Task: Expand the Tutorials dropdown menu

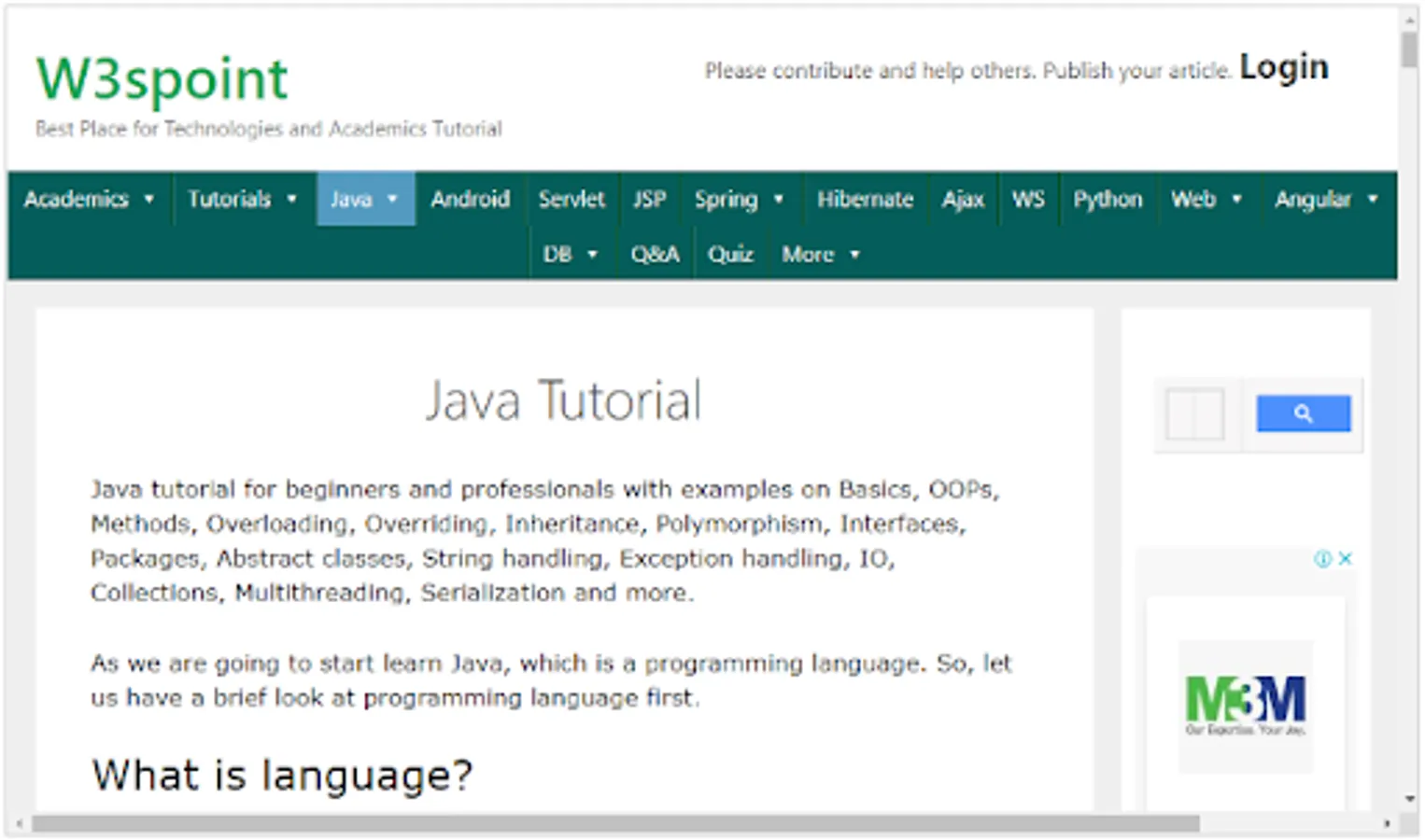Action: click(243, 199)
